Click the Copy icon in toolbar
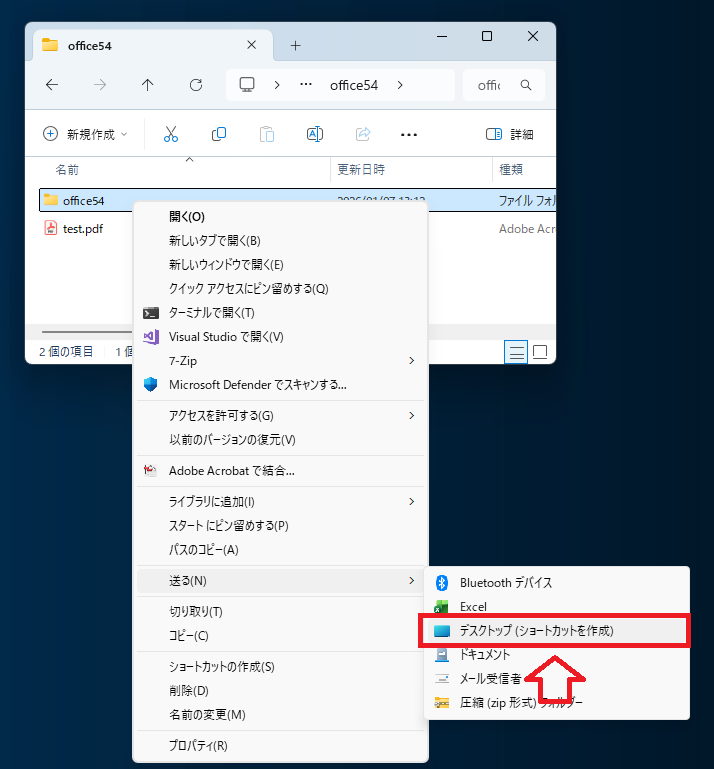This screenshot has height=769, width=714. (219, 134)
